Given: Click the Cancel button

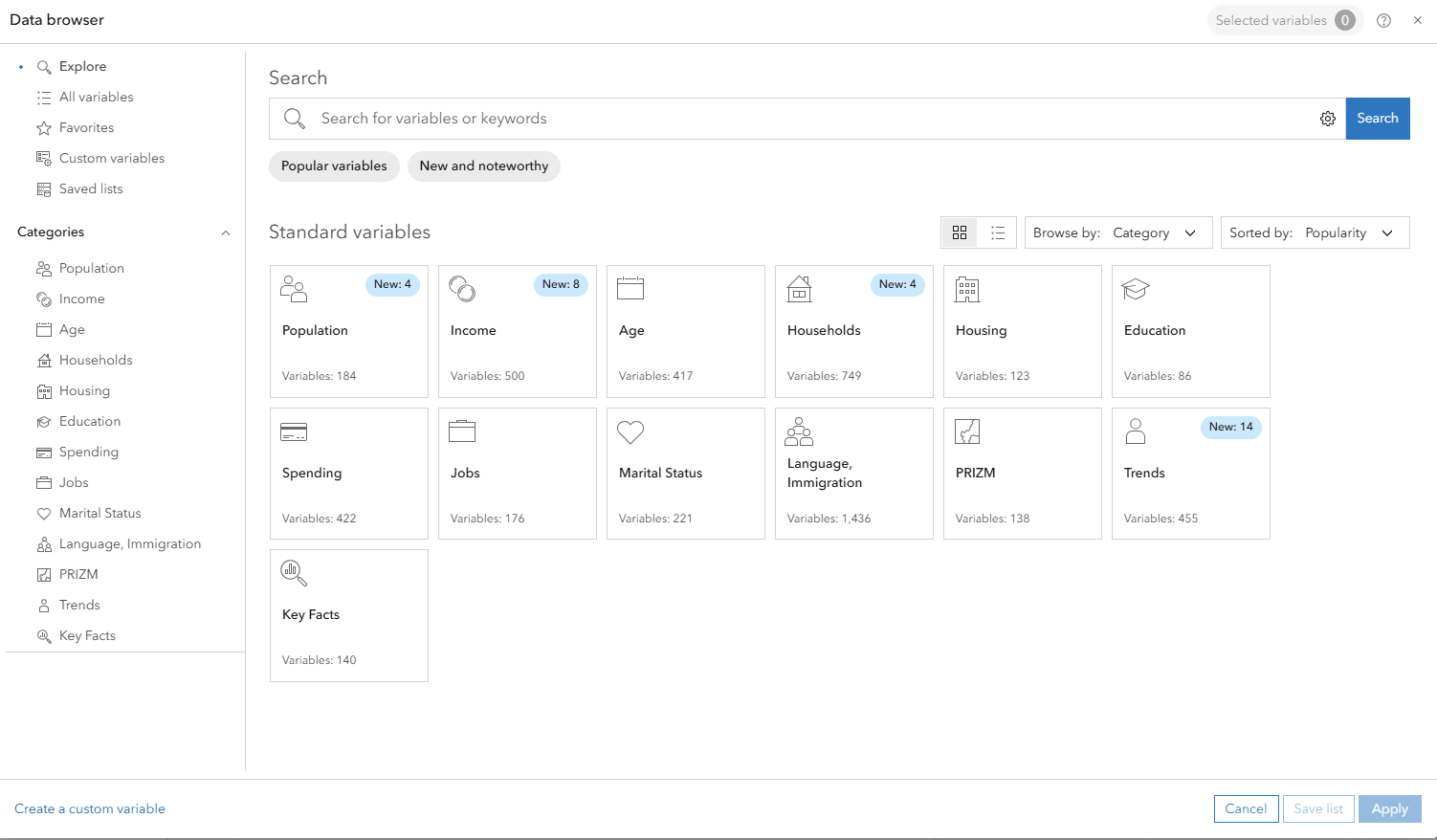Looking at the screenshot, I should pos(1246,809).
